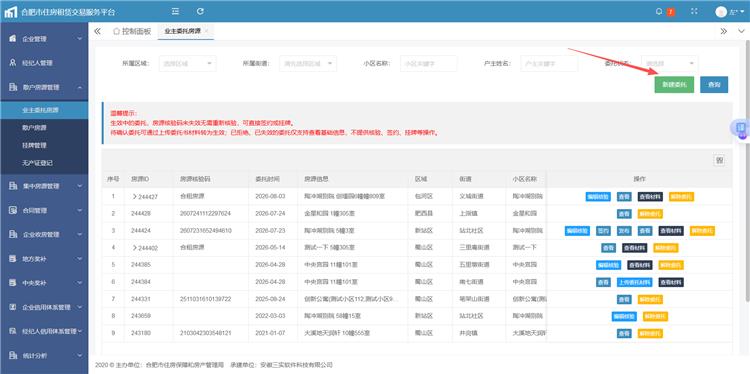Click the page vertical scrollbar
750x374 pixels.
(x=747, y=172)
